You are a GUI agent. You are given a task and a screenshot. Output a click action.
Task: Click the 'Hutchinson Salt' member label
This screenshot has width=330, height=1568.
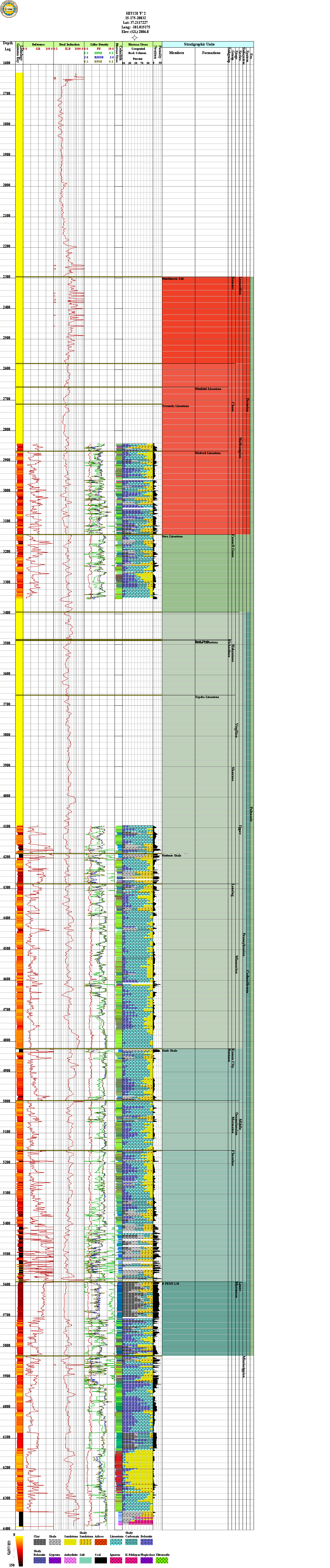pyautogui.click(x=173, y=279)
